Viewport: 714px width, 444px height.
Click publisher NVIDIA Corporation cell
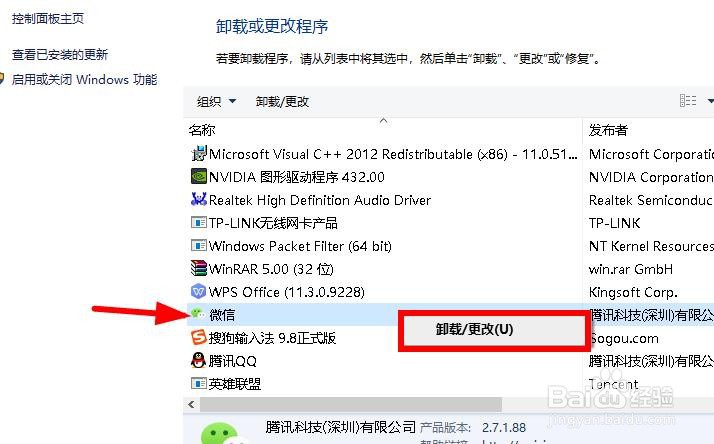tap(651, 177)
